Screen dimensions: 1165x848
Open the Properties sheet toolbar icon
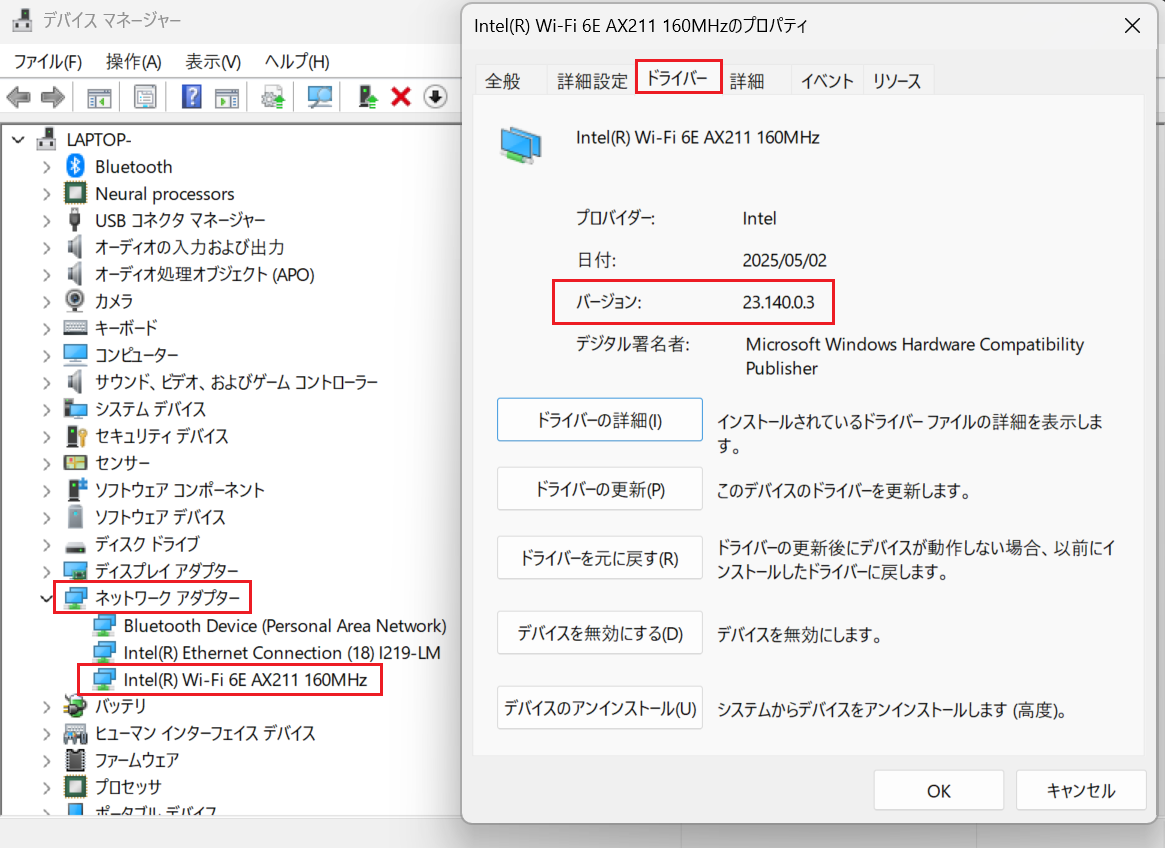145,97
